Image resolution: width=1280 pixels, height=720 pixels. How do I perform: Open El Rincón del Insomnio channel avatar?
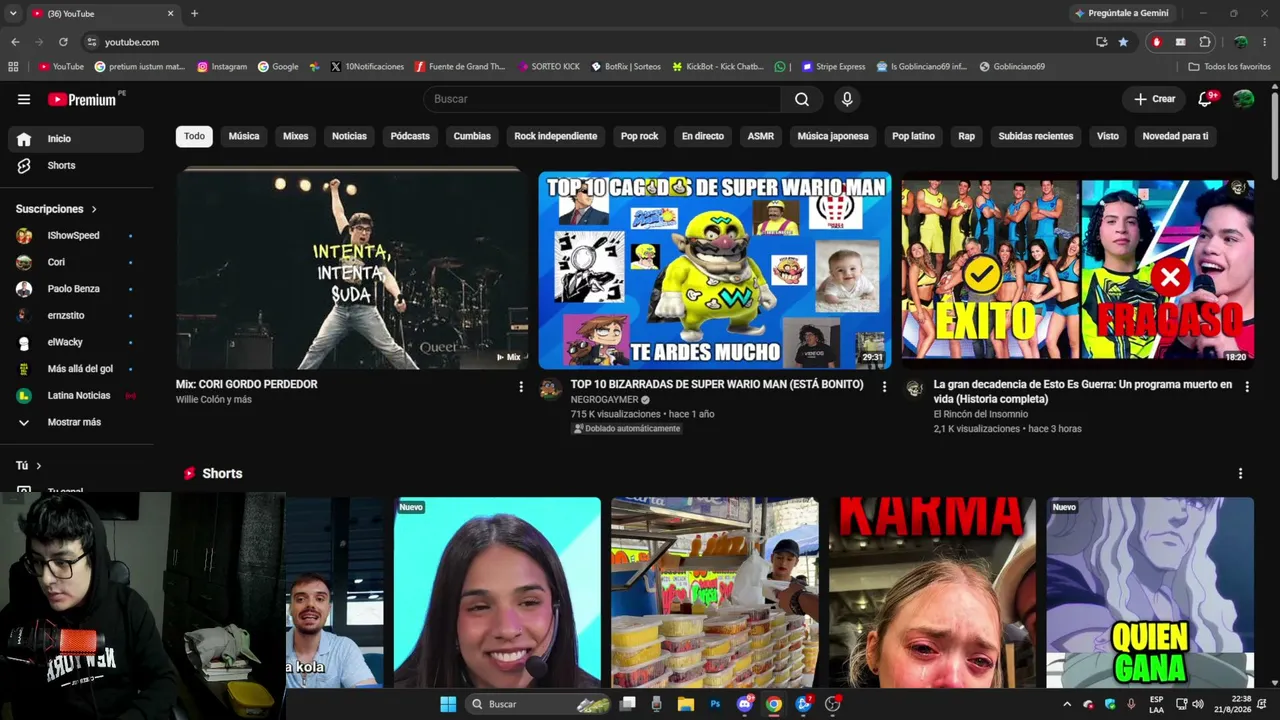914,389
